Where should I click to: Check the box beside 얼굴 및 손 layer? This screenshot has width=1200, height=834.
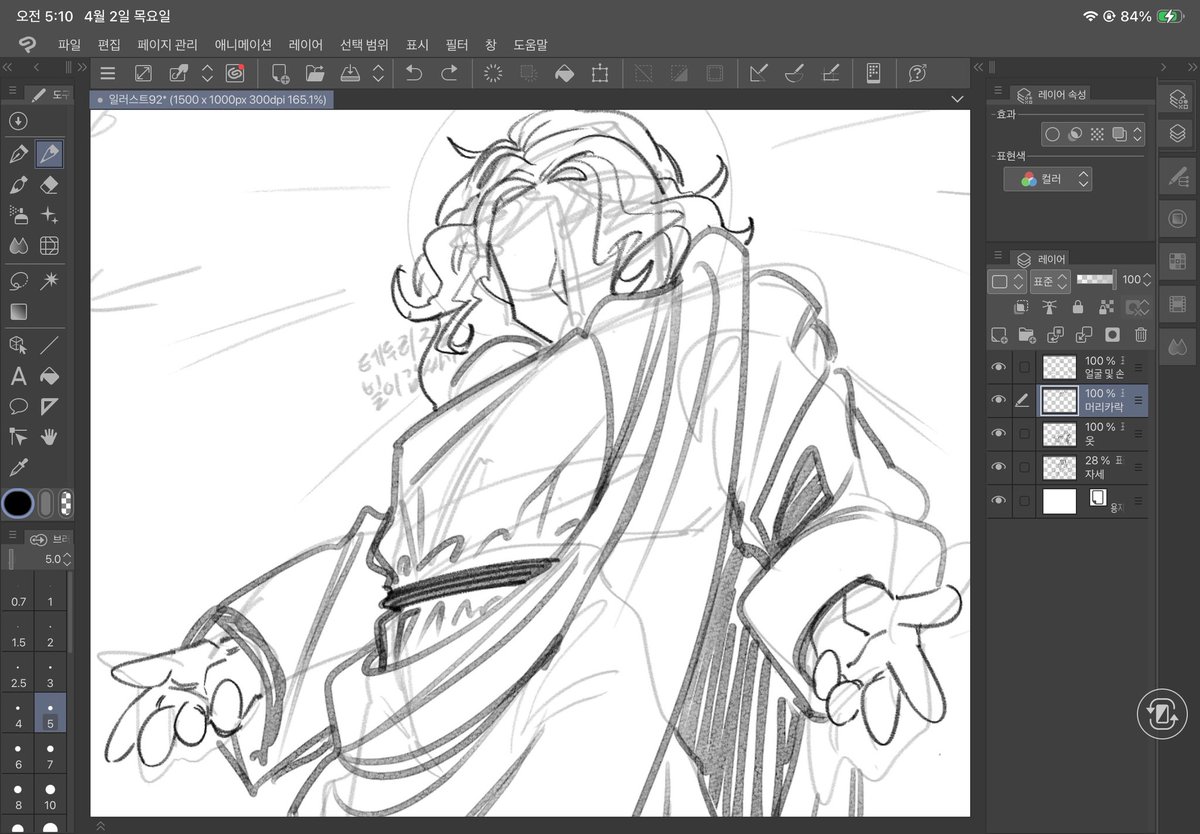point(1024,368)
